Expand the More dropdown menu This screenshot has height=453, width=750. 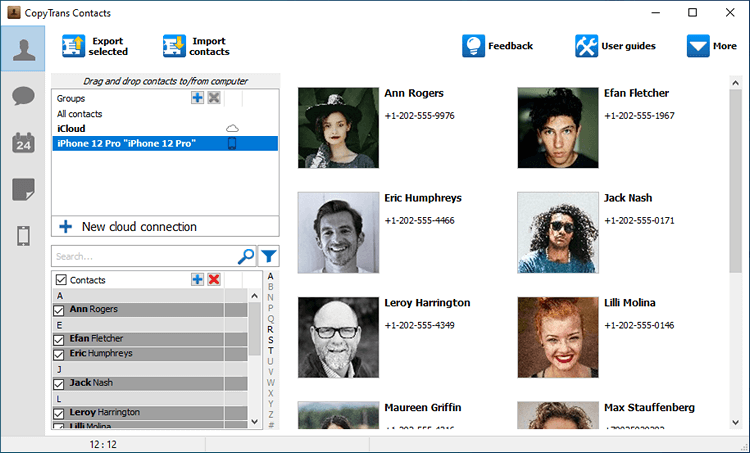pos(712,46)
